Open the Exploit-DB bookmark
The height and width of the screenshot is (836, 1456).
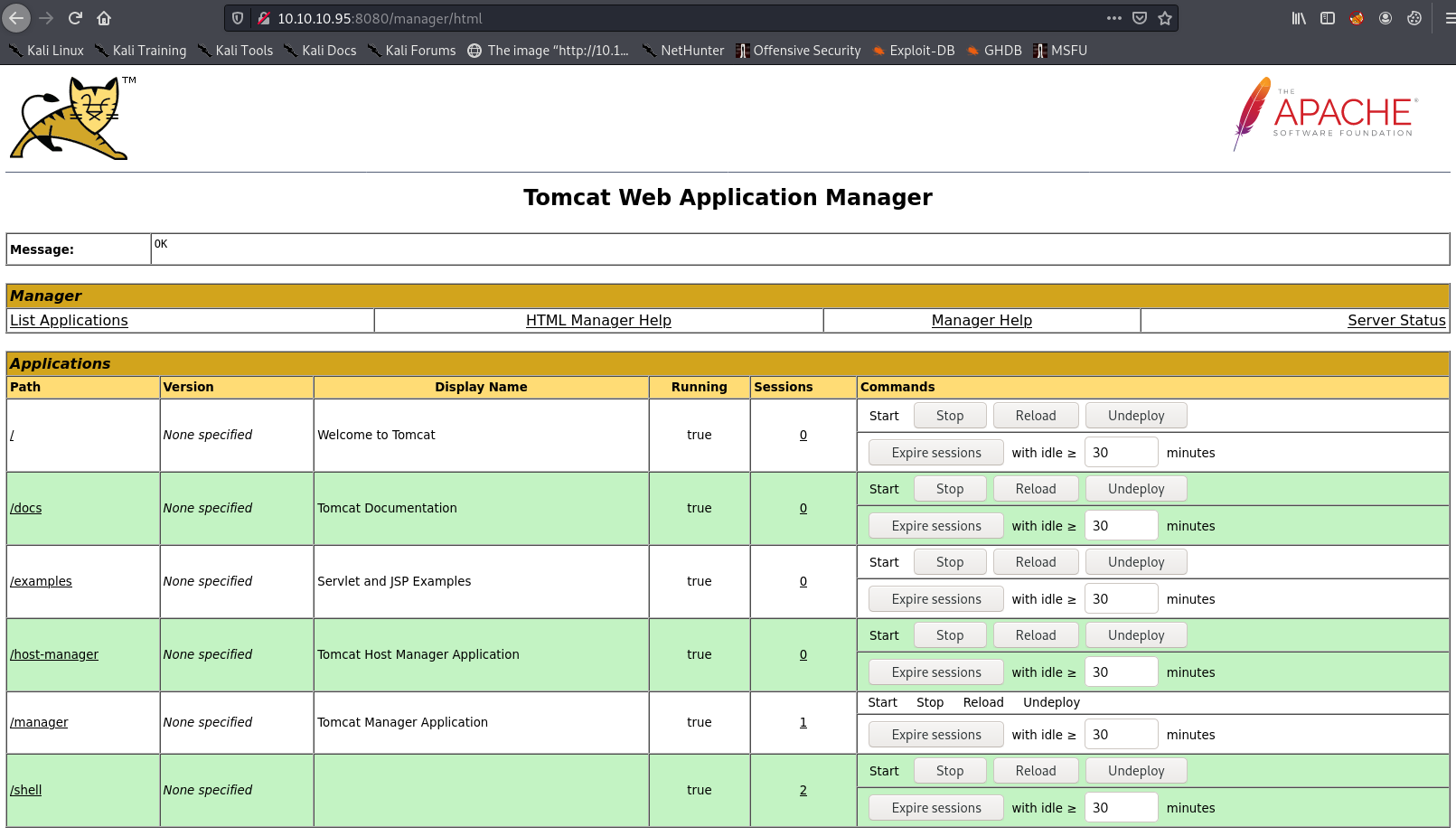913,51
